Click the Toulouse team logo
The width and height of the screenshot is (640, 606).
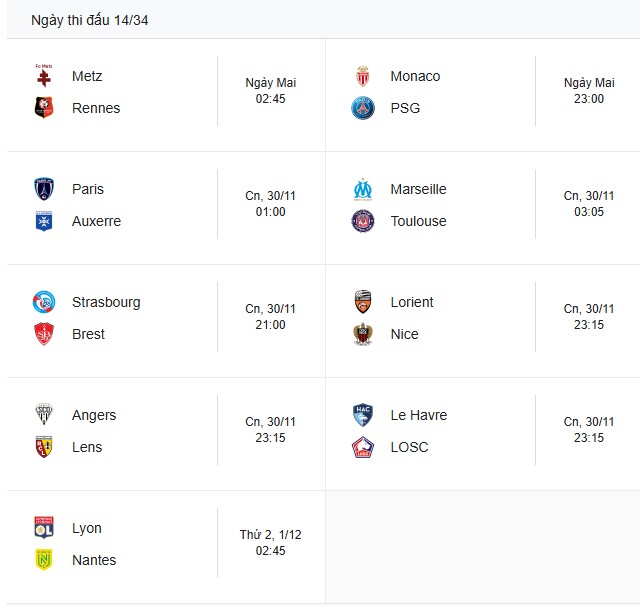362,221
